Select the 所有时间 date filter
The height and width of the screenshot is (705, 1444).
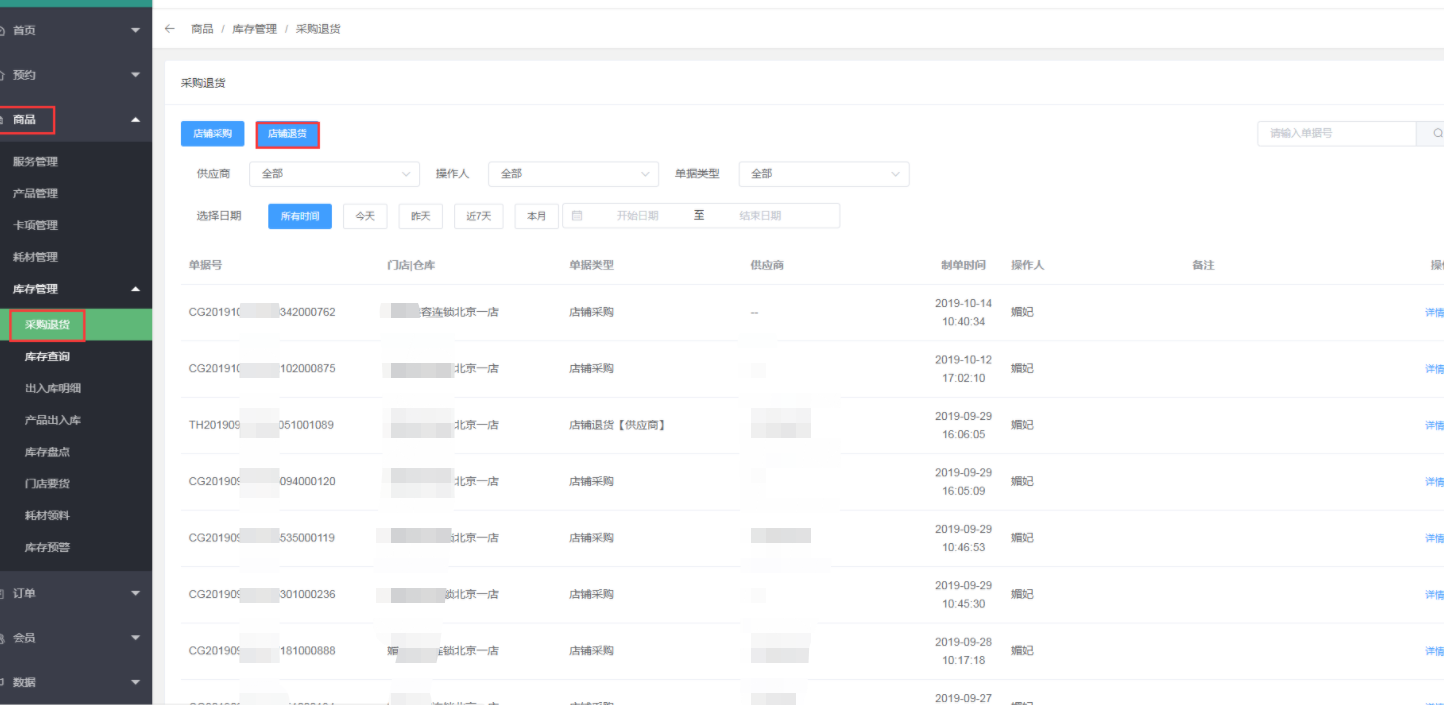pyautogui.click(x=300, y=216)
